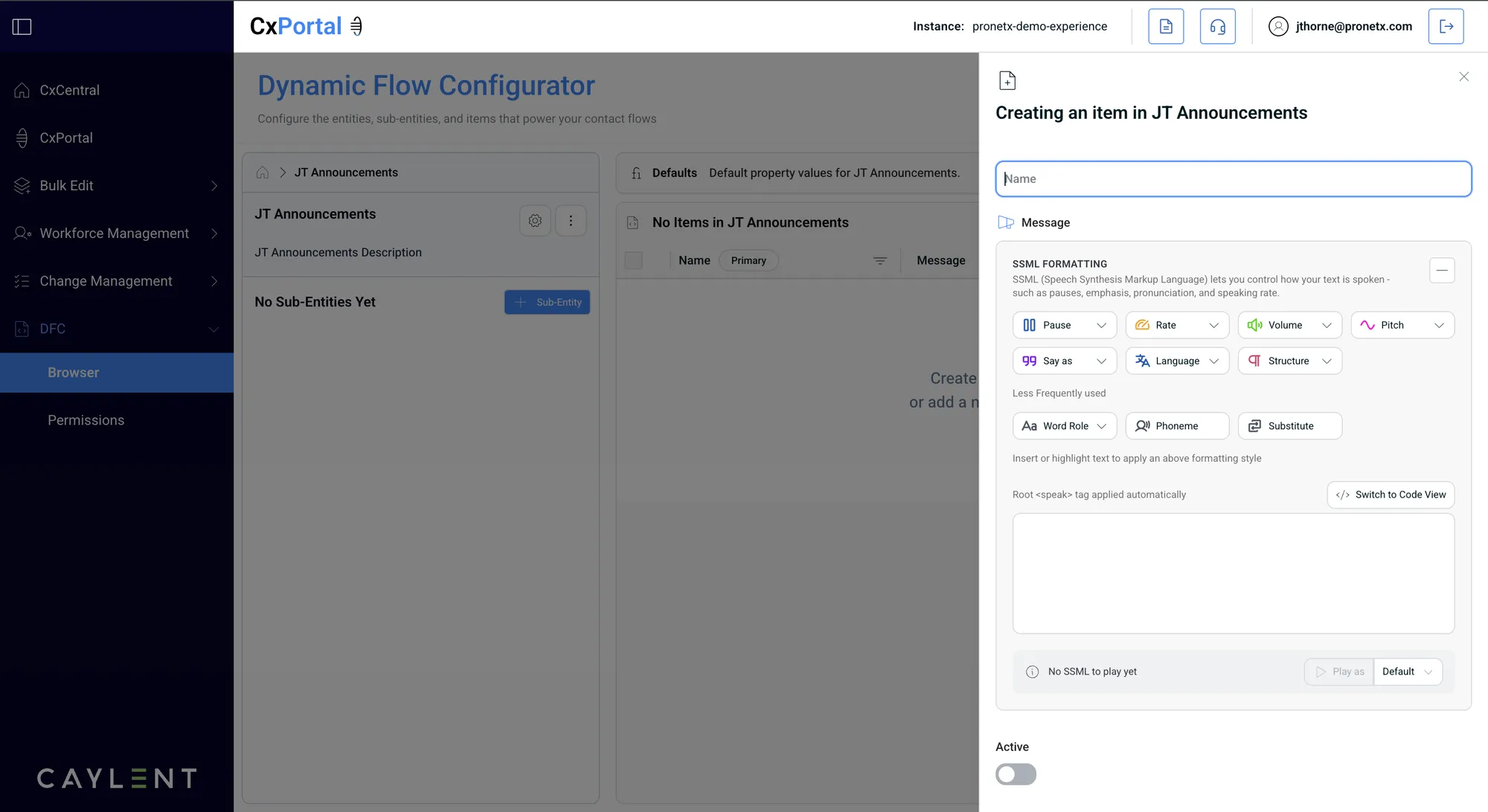Click the add Sub-Entity button
Viewport: 1488px width, 812px height.
pos(548,302)
